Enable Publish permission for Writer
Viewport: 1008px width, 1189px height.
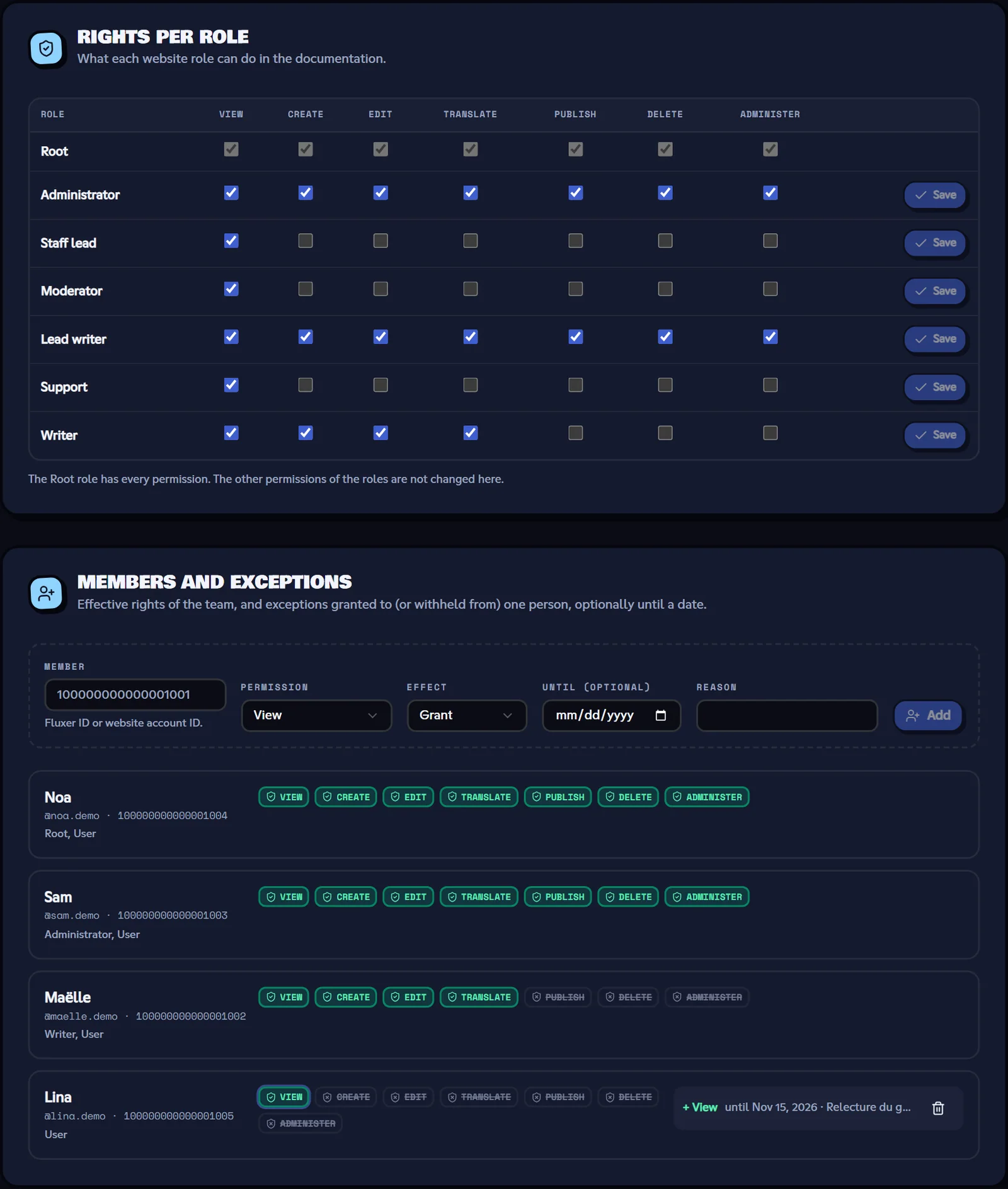pyautogui.click(x=575, y=433)
